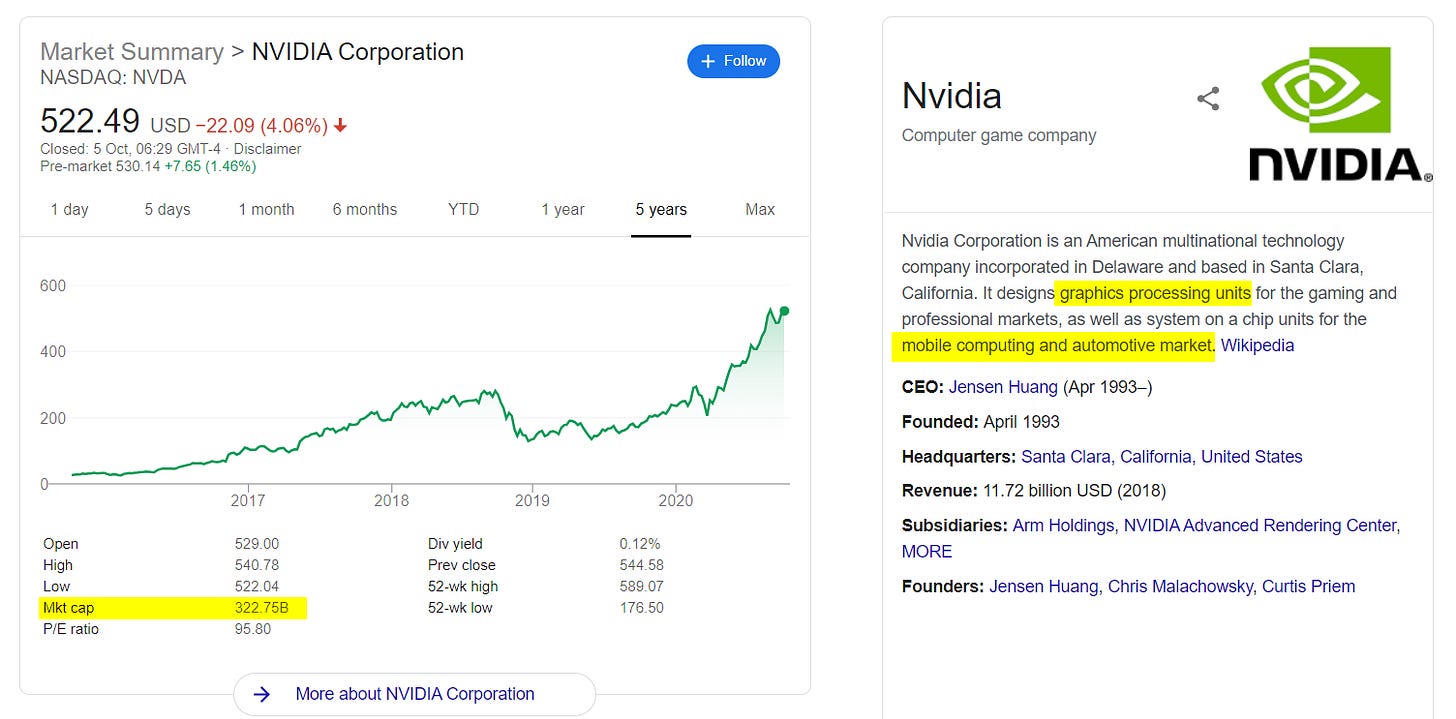Expand subsidiaries with the MORE link
This screenshot has height=719, width=1456.
(x=926, y=552)
